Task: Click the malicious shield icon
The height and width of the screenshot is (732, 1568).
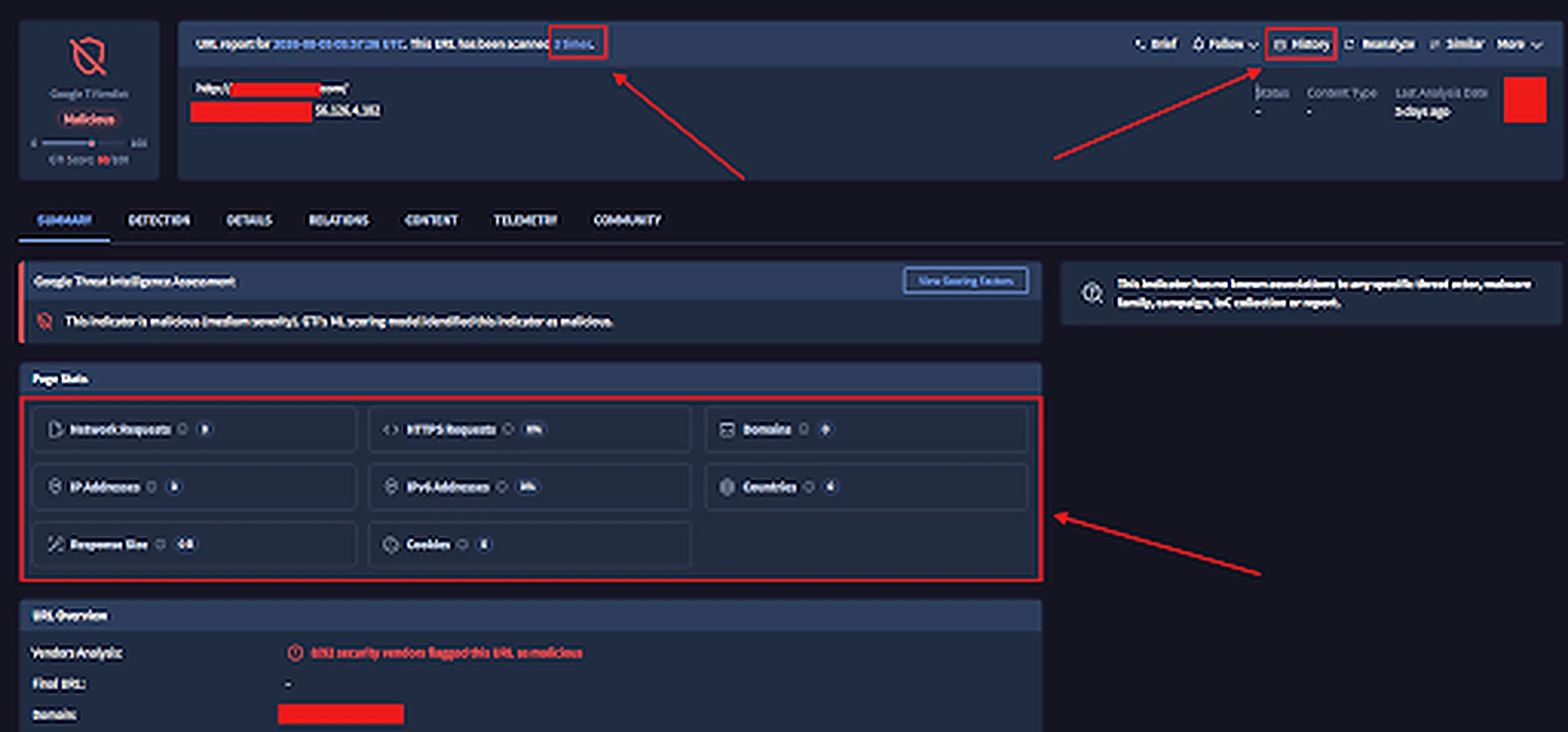Action: 89,56
